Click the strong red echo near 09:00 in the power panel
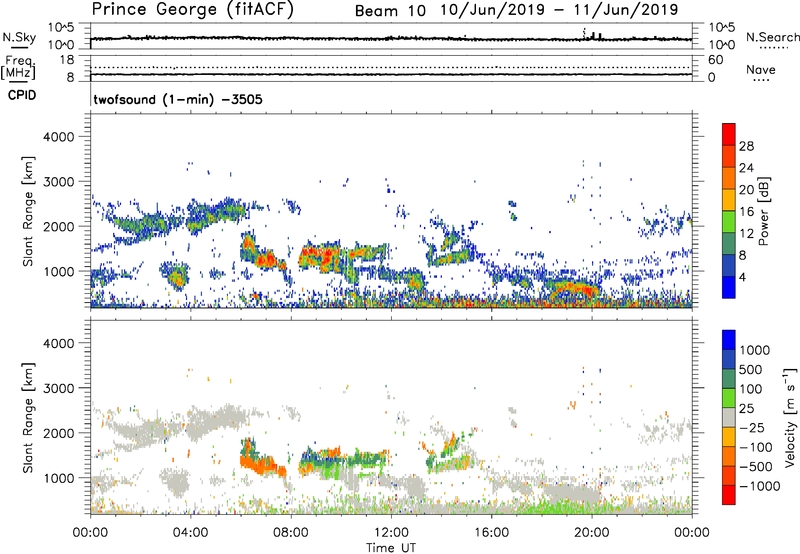This screenshot has width=800, height=554. pyautogui.click(x=319, y=255)
